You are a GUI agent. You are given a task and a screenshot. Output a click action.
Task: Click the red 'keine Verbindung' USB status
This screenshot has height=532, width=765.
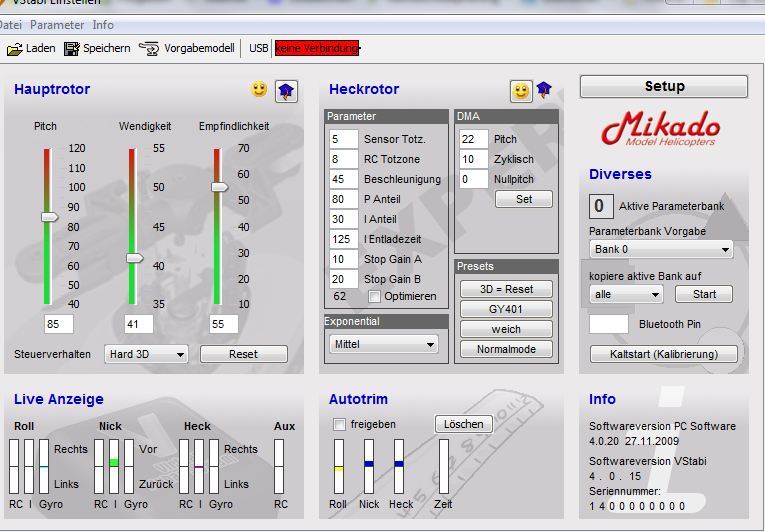coord(317,48)
